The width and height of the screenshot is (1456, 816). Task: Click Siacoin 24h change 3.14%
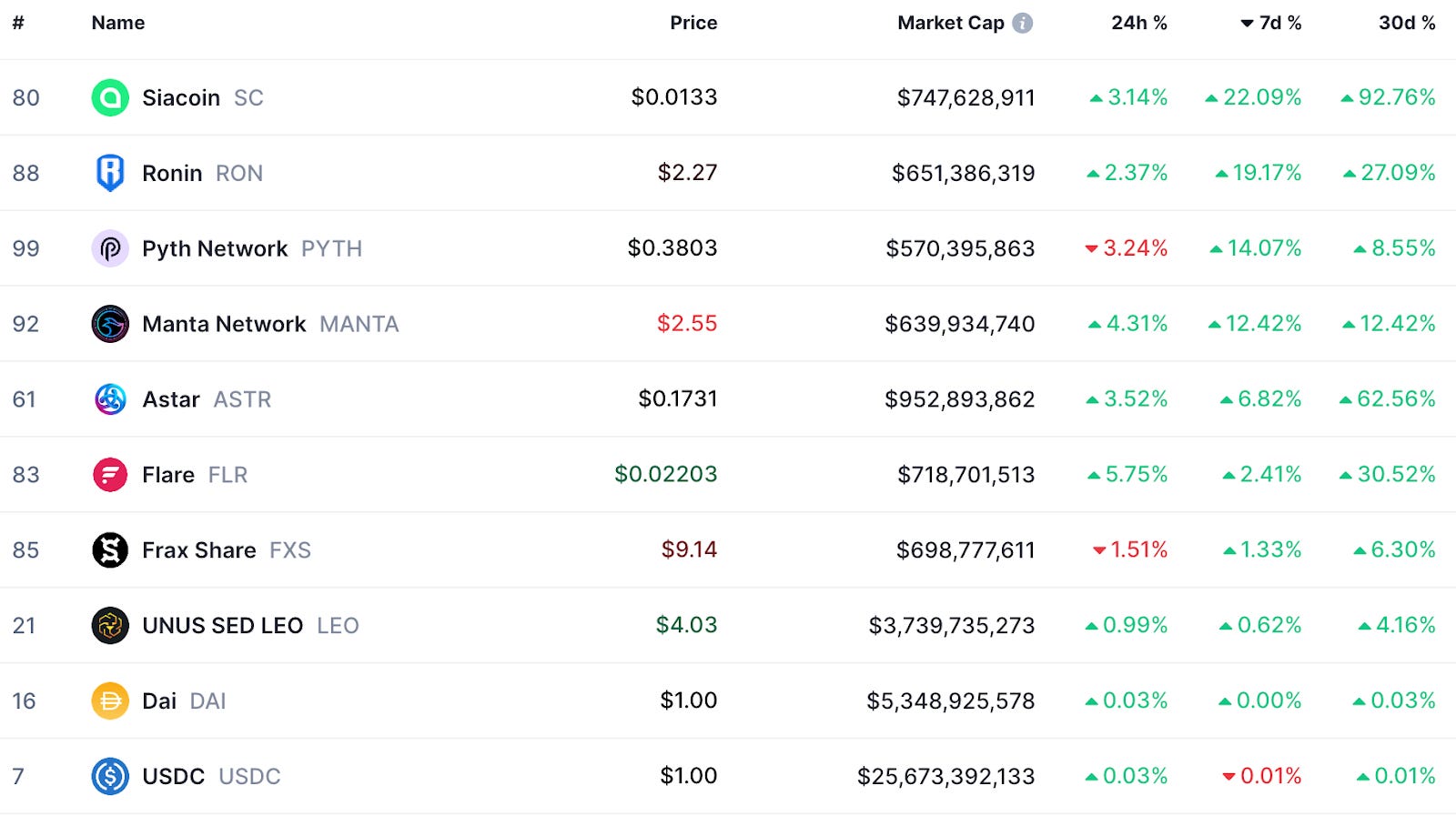(x=1129, y=97)
